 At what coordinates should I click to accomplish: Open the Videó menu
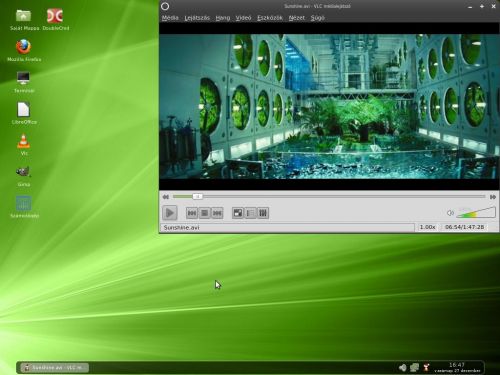pos(243,18)
